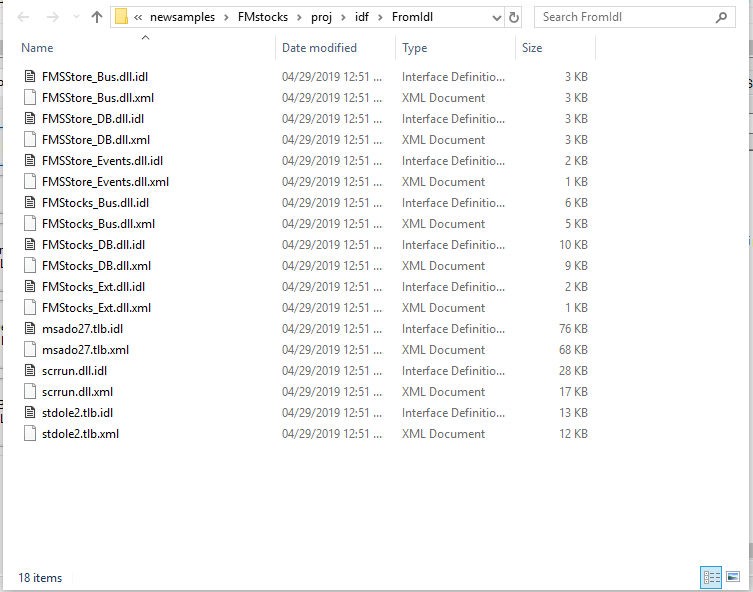Open the recent locations dropdown arrow
The height and width of the screenshot is (592, 753).
[74, 17]
